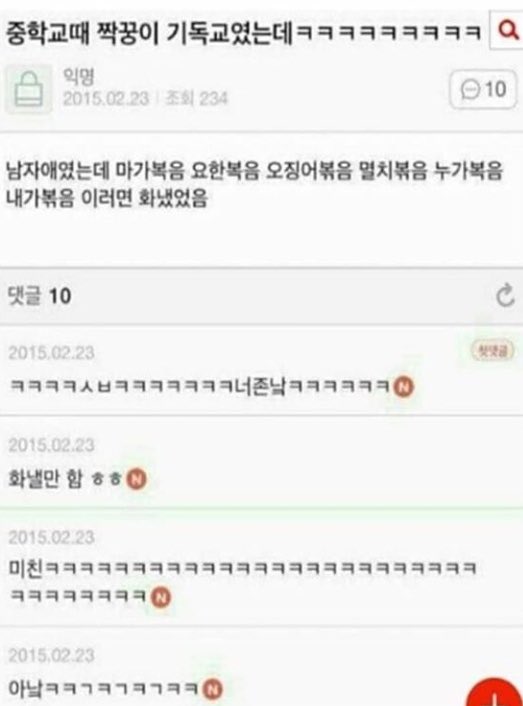Tap the red floating plus button
Screen dimensions: 523x706
(495, 693)
